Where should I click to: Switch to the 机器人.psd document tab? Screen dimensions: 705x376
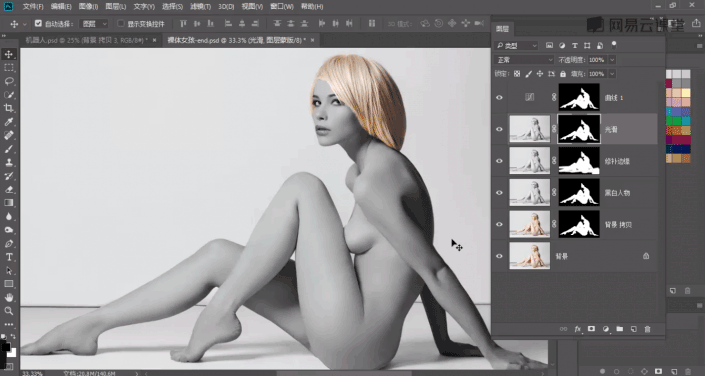86,40
